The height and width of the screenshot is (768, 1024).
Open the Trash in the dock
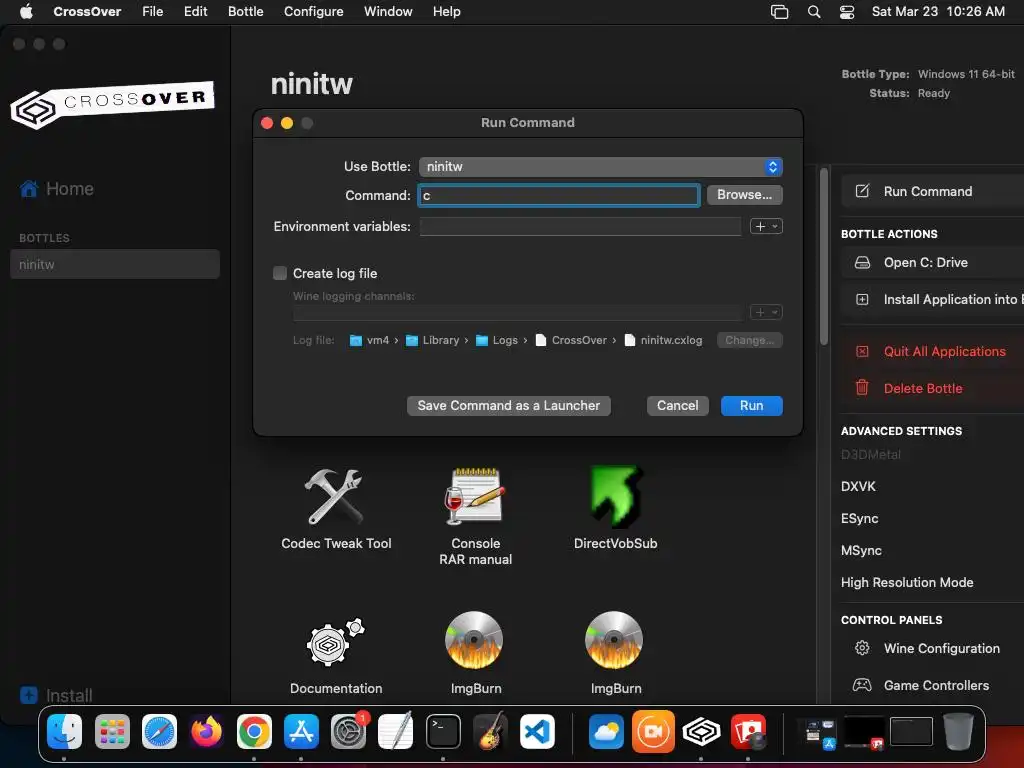[x=958, y=731]
